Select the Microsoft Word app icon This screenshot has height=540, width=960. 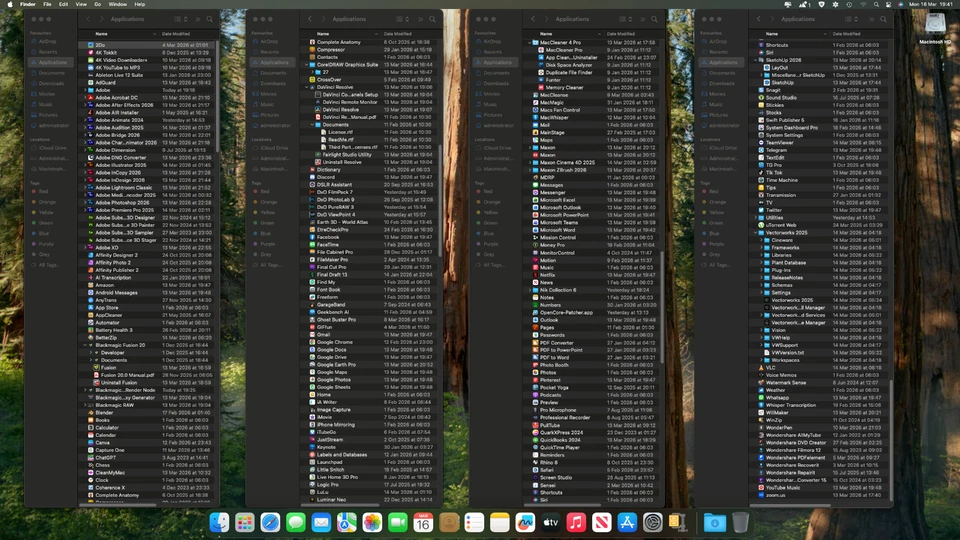point(536,230)
